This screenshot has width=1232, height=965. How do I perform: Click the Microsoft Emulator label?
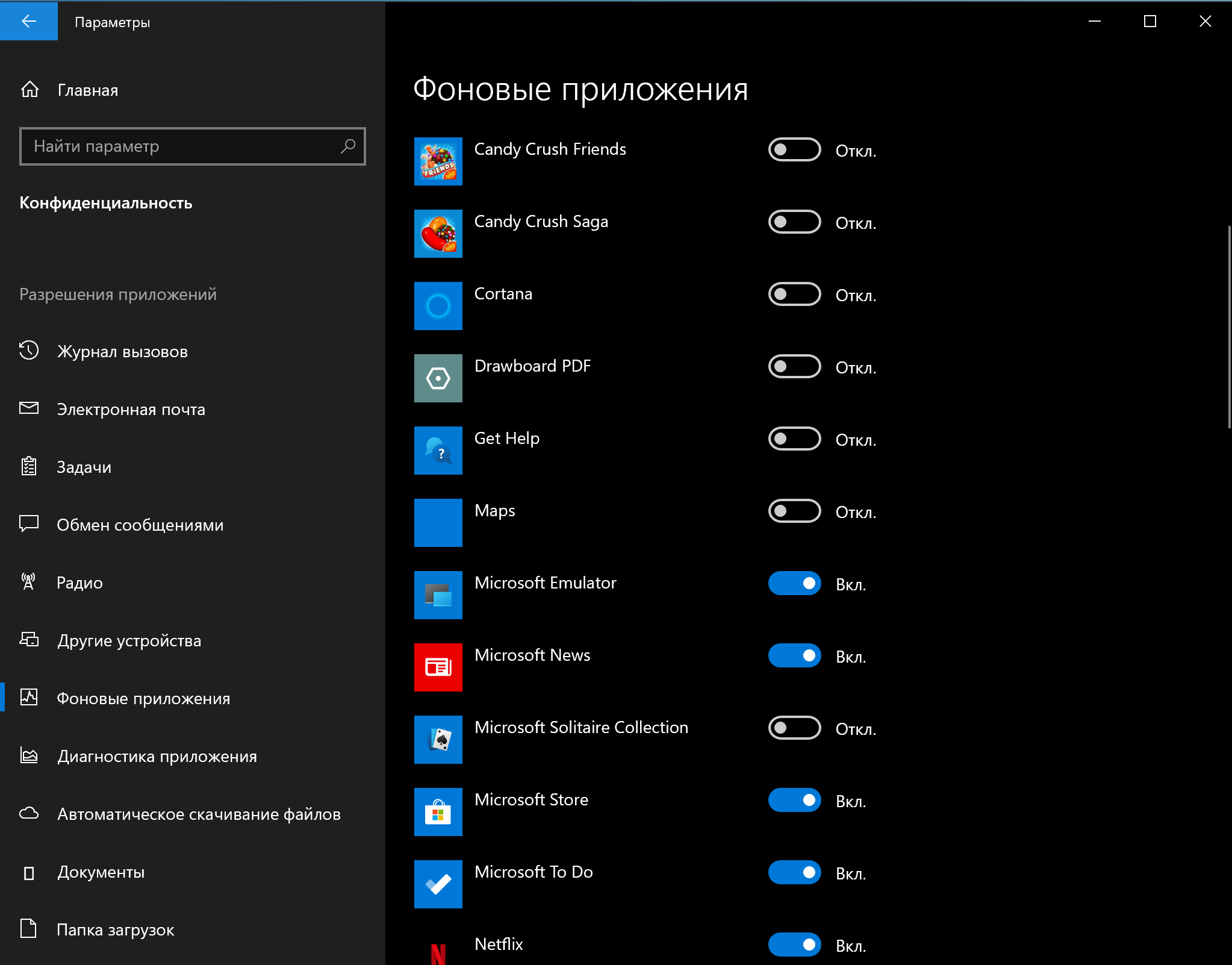(x=545, y=582)
